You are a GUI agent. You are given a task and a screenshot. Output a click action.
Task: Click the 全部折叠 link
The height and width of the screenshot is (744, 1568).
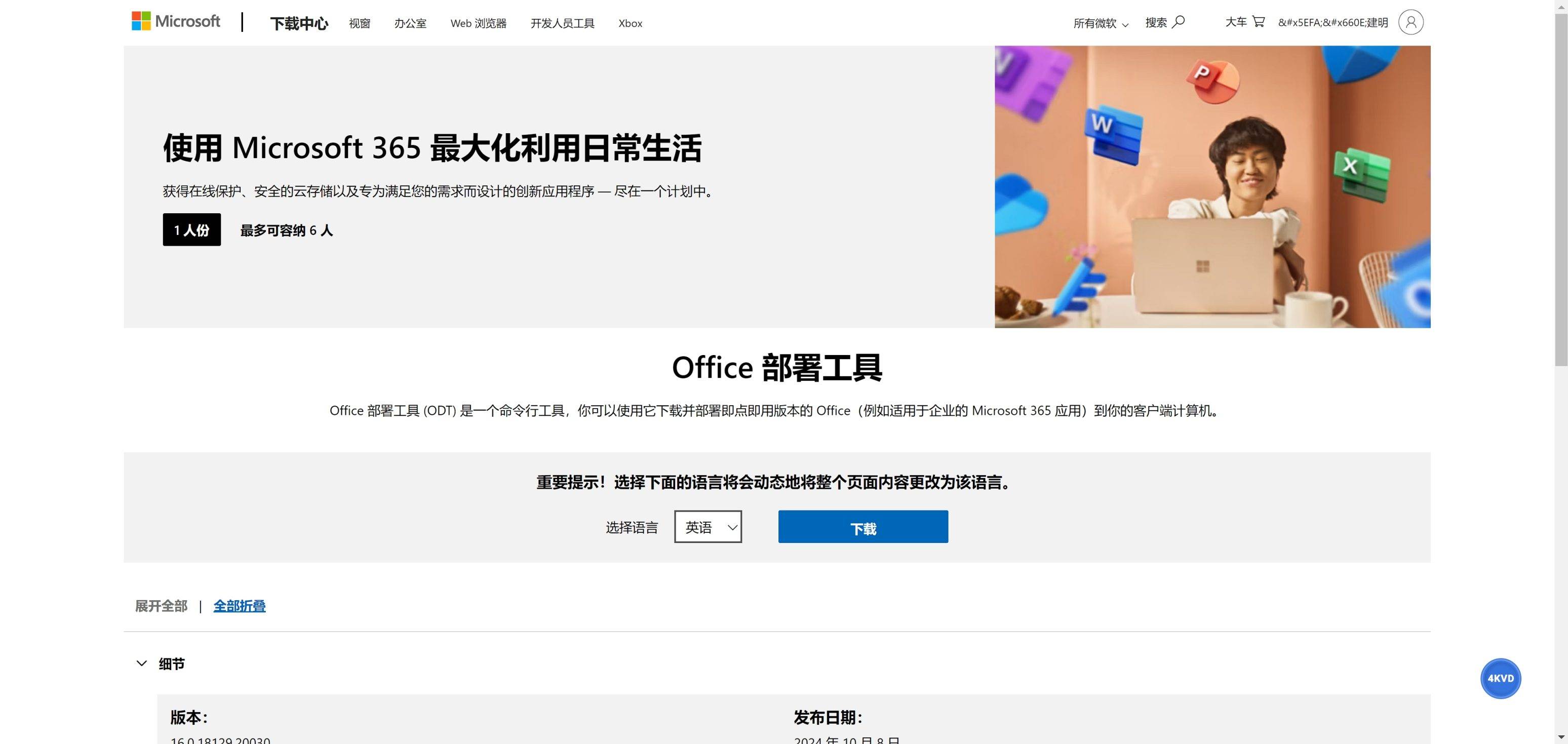coord(239,606)
